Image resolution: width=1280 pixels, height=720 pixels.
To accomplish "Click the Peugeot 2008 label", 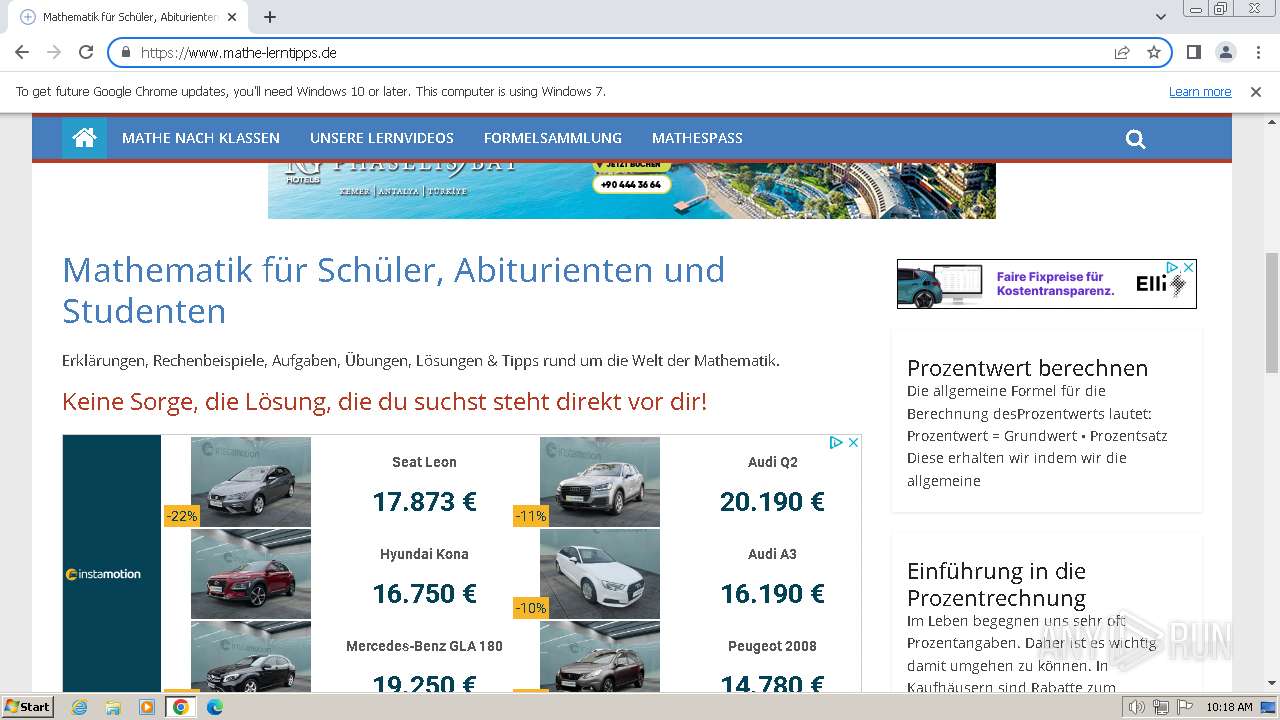I will pos(772,646).
